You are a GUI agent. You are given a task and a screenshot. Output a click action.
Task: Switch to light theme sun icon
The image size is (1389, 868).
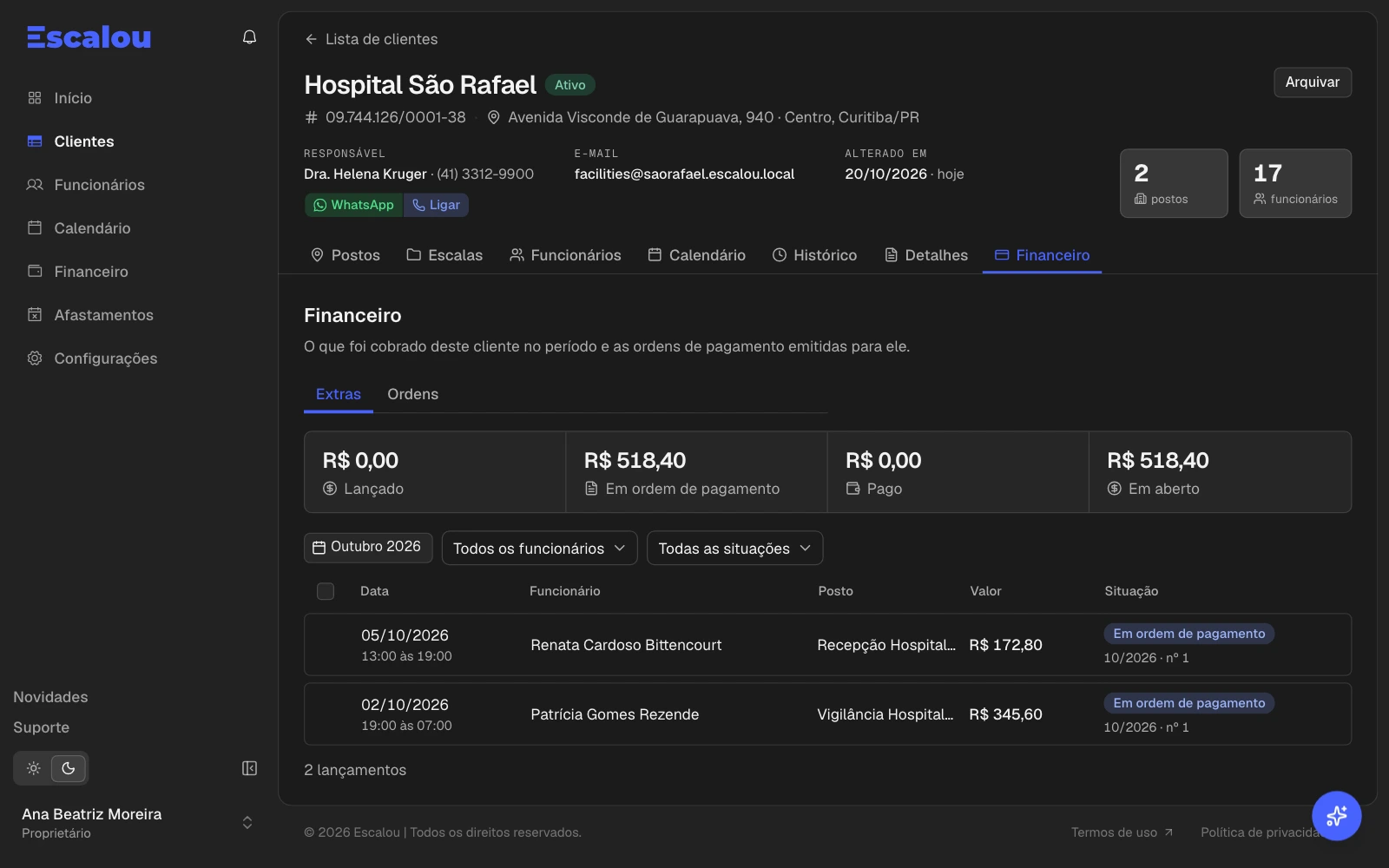tap(34, 768)
